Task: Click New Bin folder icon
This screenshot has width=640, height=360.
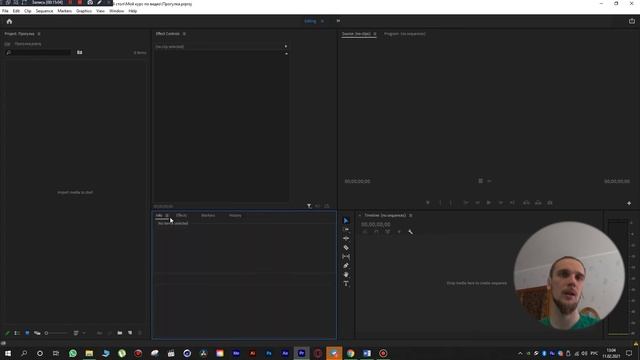Action: pyautogui.click(x=120, y=333)
